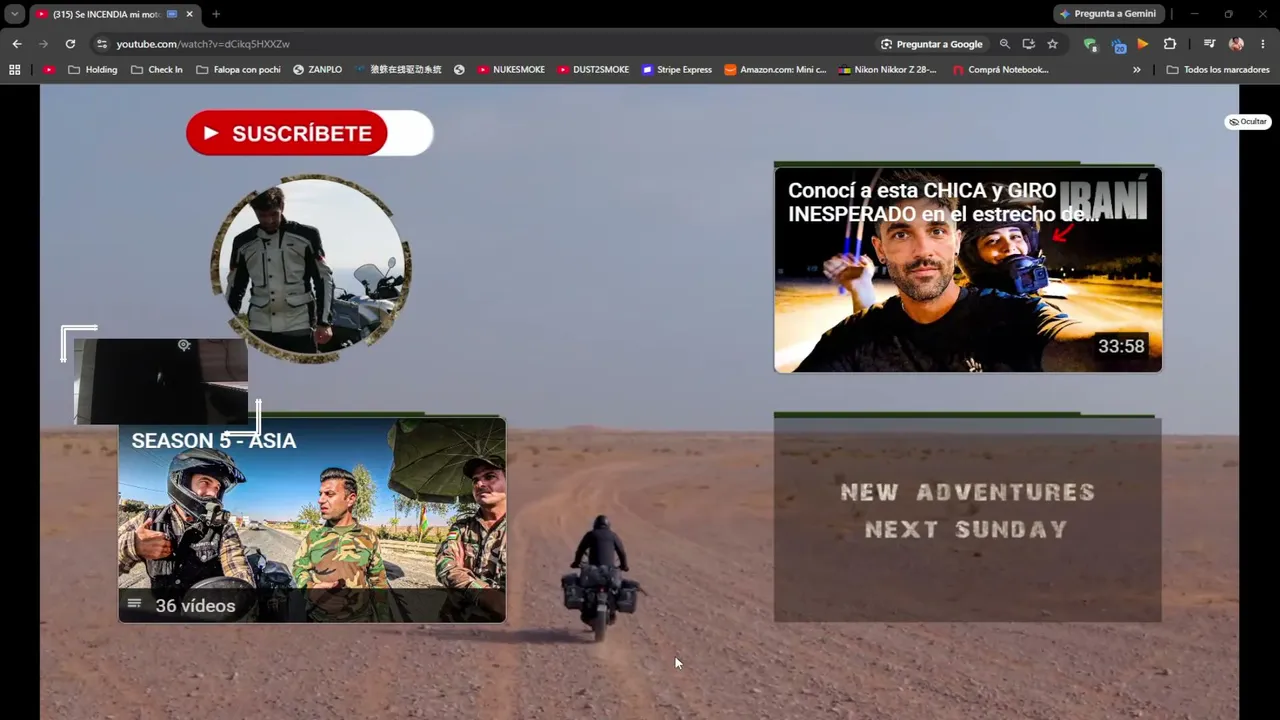The width and height of the screenshot is (1280, 720).
Task: Open the Extensions puzzle menu
Action: [1170, 44]
